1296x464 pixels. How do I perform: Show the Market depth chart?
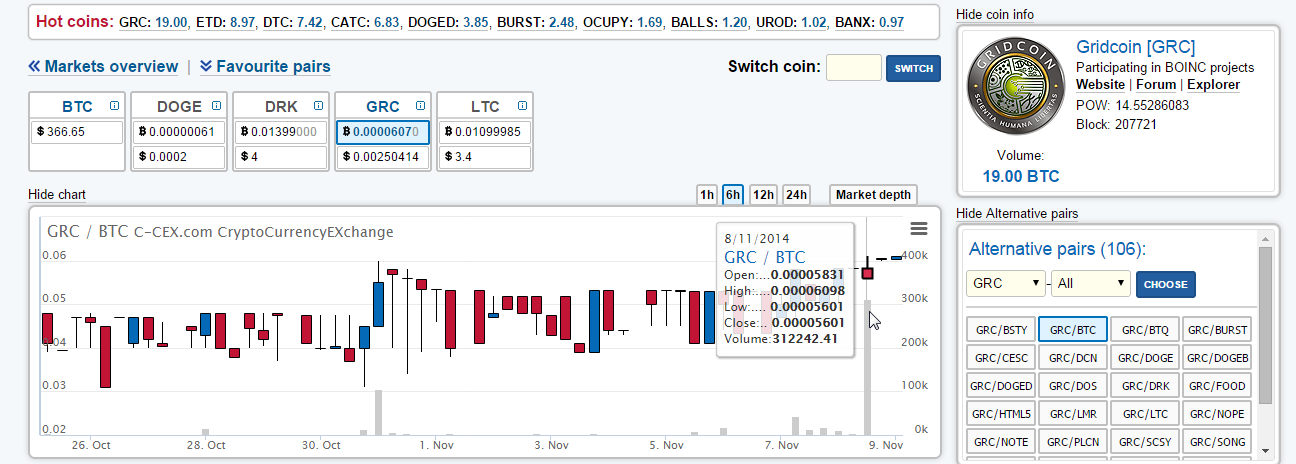[x=873, y=195]
